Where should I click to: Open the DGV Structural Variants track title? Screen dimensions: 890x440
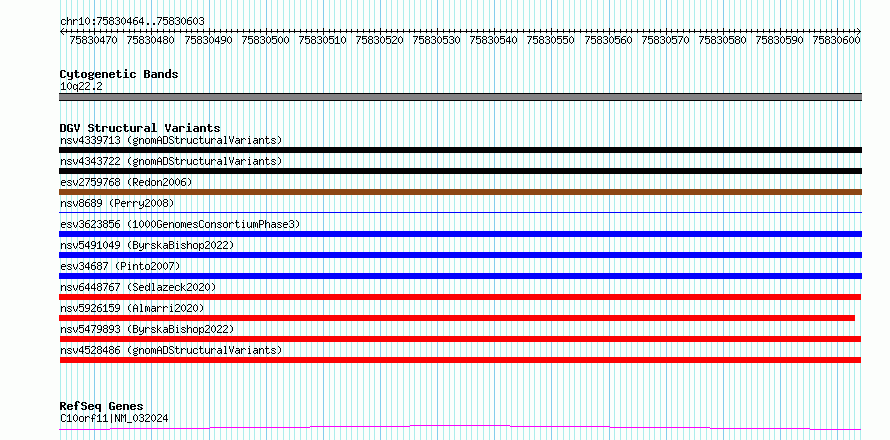tap(140, 128)
